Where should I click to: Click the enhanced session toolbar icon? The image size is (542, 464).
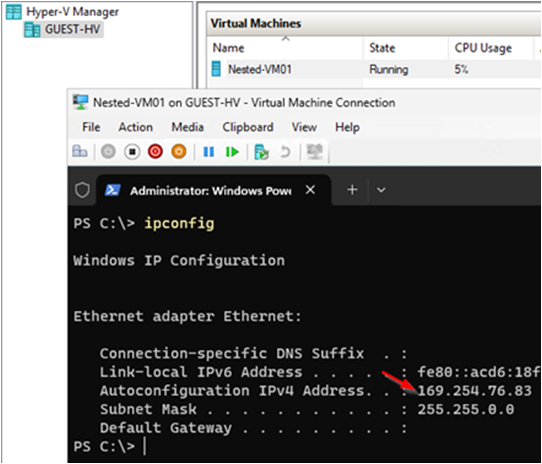315,151
